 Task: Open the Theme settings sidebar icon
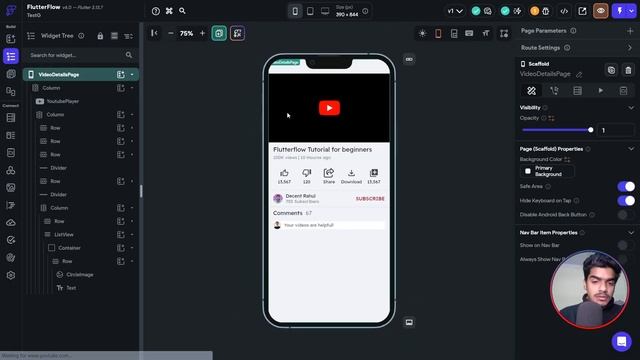click(11, 258)
